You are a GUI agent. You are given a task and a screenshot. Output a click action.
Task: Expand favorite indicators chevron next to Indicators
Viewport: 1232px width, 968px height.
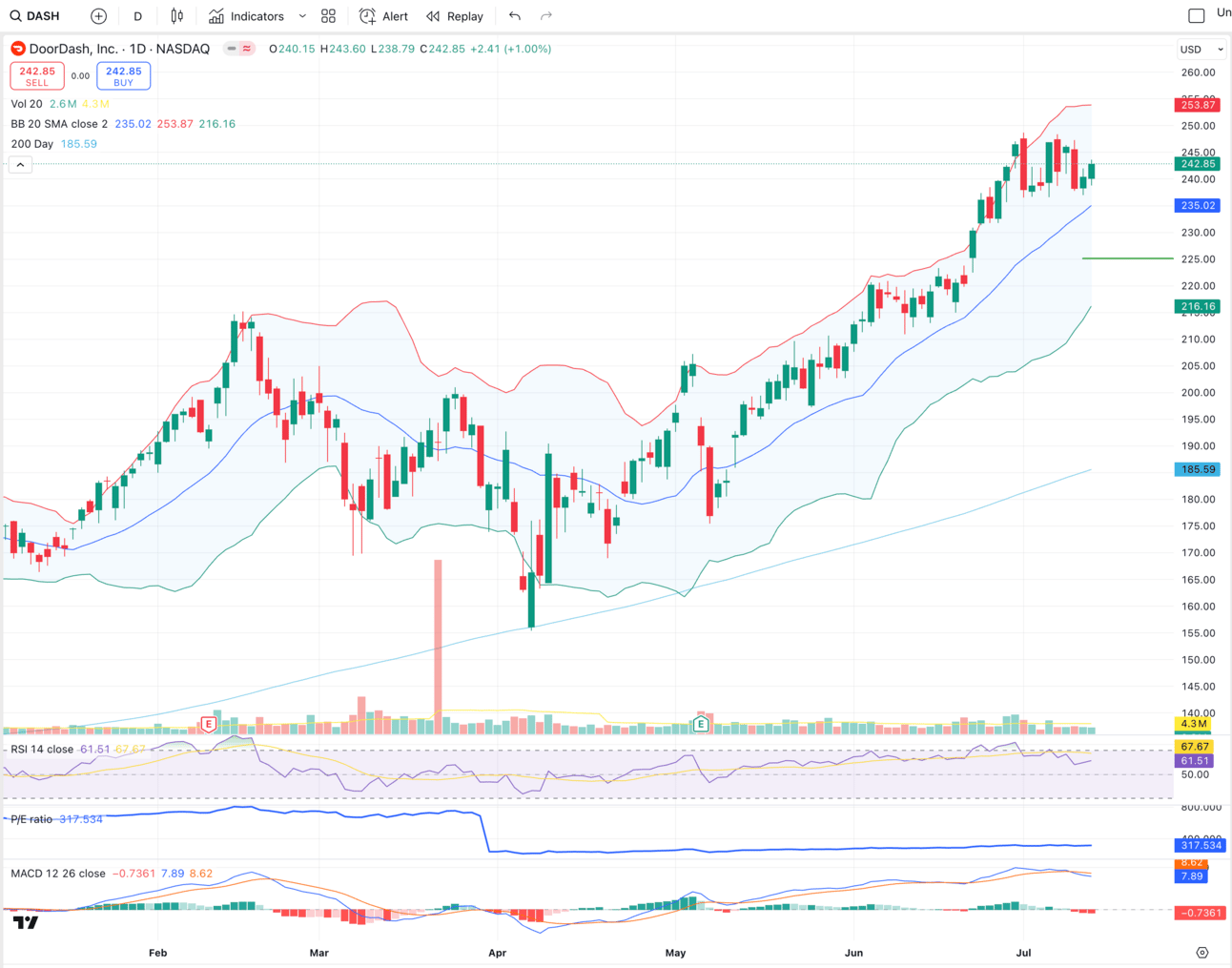pyautogui.click(x=302, y=16)
